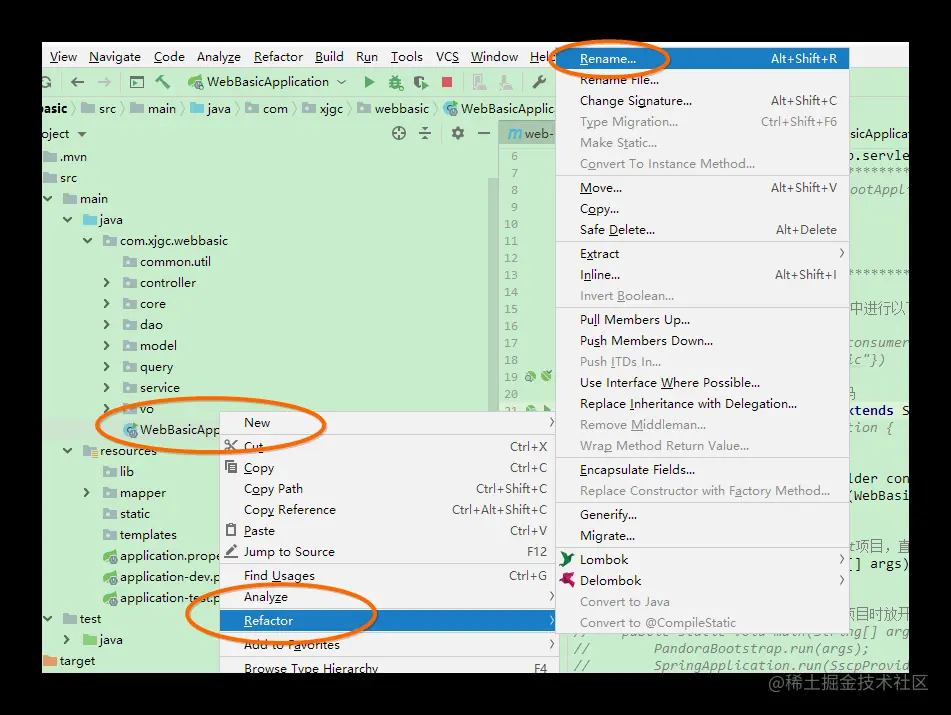Open the Build menu

coord(329,57)
